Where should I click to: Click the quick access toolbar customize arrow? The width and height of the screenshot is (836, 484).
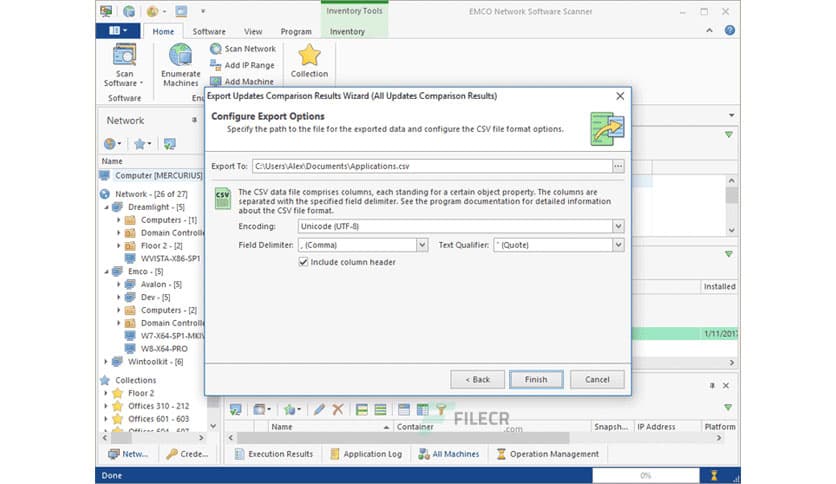[x=203, y=11]
